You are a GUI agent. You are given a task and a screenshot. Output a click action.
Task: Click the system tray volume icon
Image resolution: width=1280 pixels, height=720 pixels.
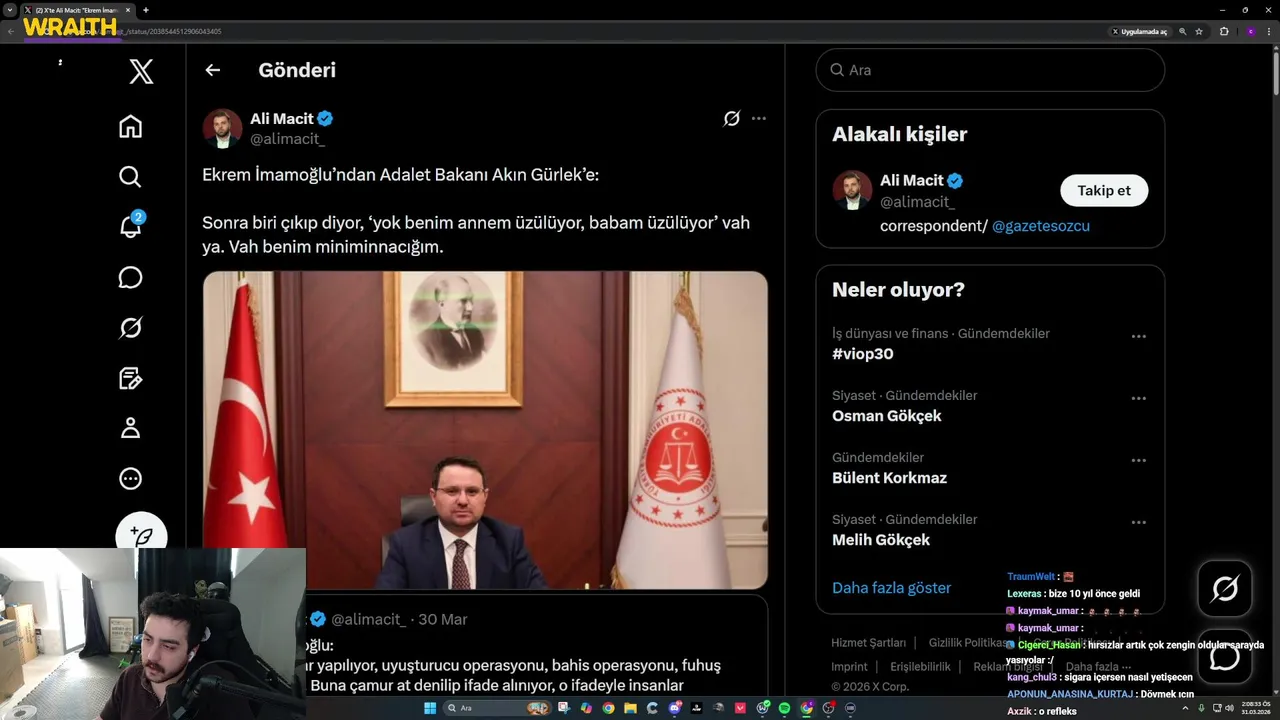(x=1229, y=708)
